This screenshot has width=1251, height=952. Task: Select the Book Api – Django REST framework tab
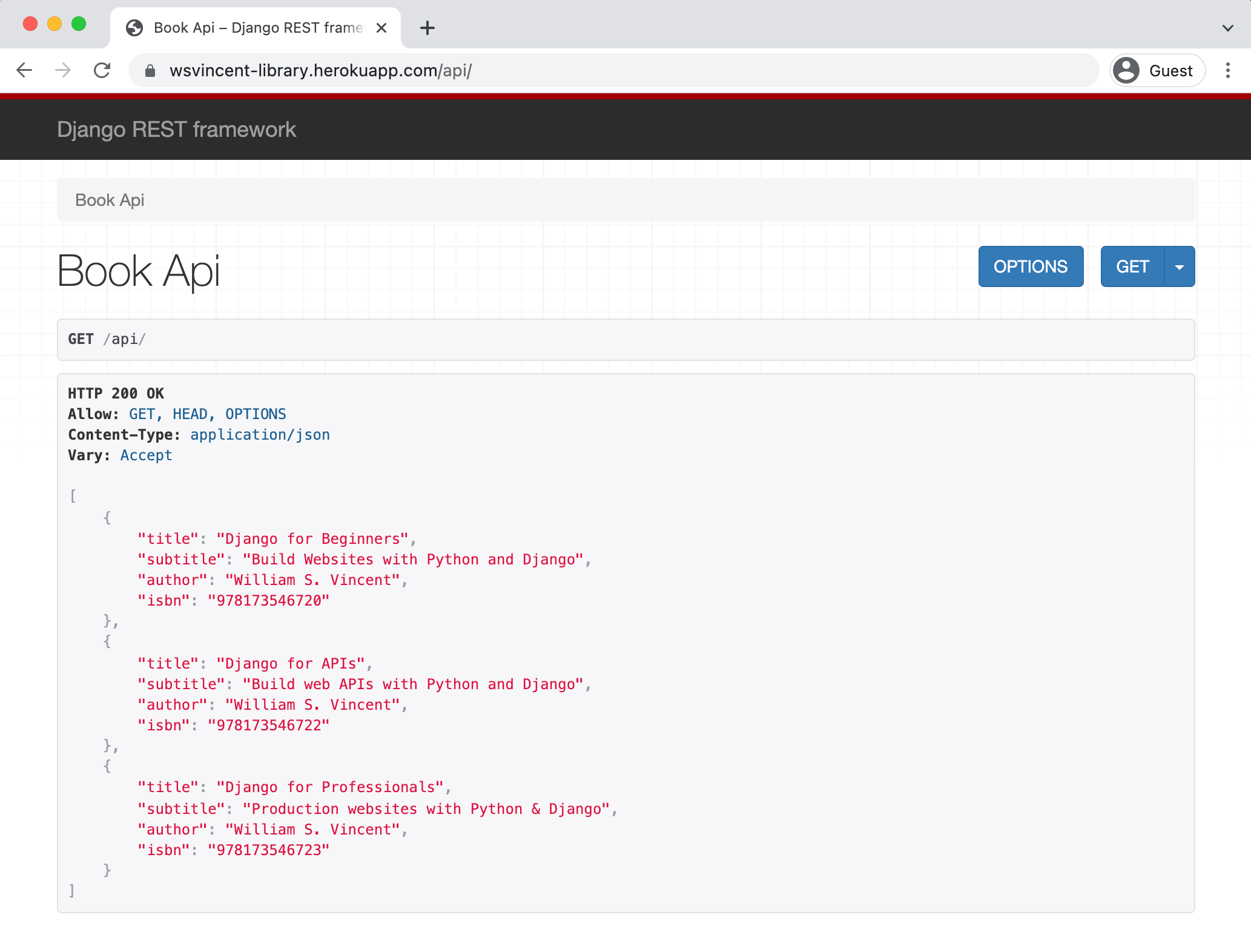click(x=256, y=28)
